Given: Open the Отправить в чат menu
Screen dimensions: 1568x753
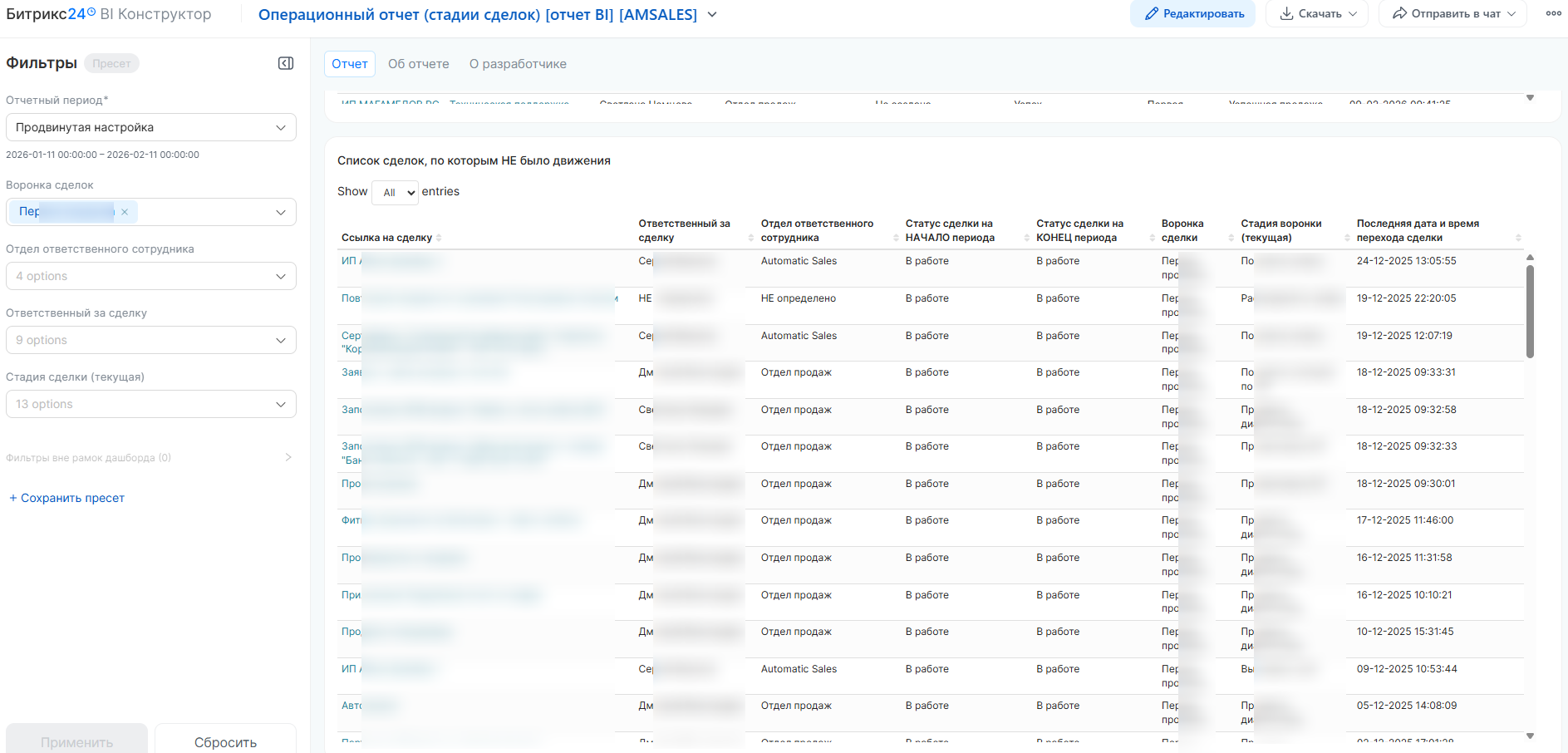Looking at the screenshot, I should pyautogui.click(x=1452, y=14).
